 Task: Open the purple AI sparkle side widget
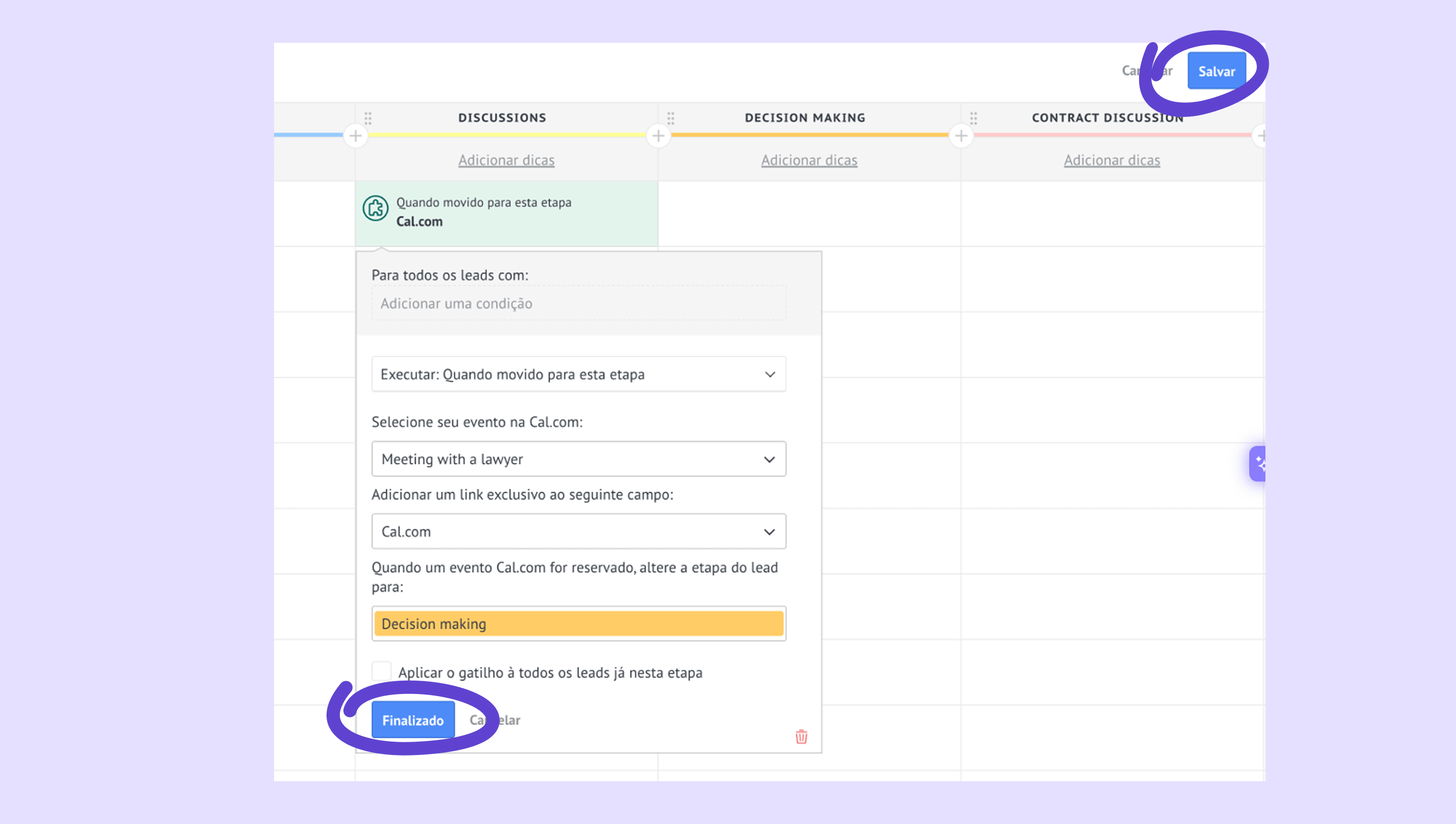coord(1258,463)
